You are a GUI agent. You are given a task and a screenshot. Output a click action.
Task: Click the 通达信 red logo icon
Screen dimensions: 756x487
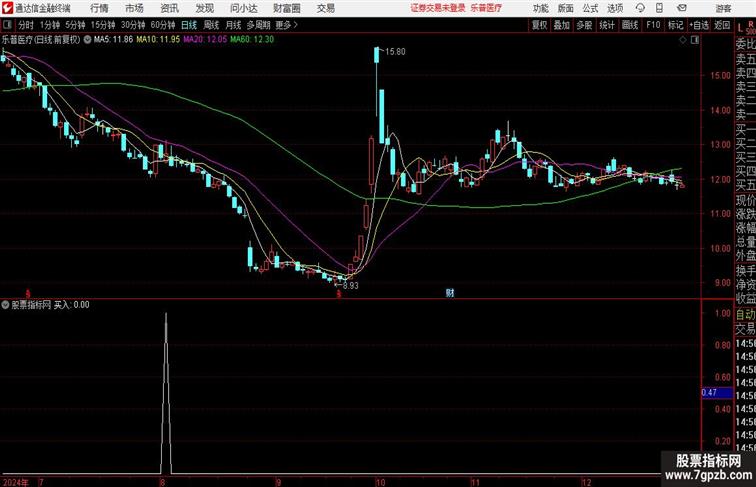click(7, 8)
